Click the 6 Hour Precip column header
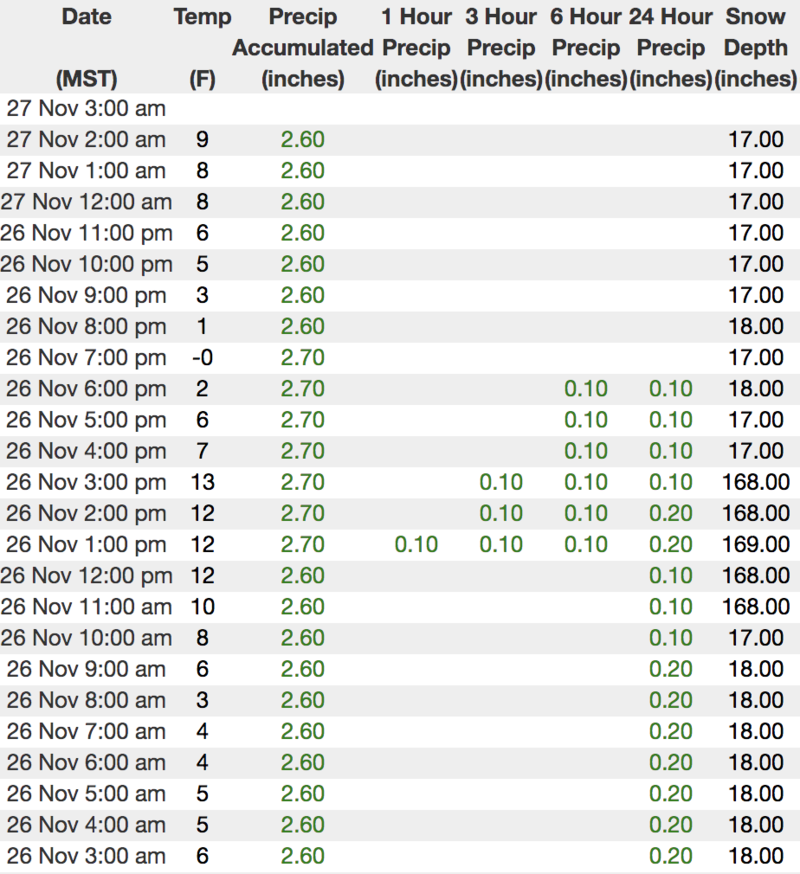 pos(586,48)
